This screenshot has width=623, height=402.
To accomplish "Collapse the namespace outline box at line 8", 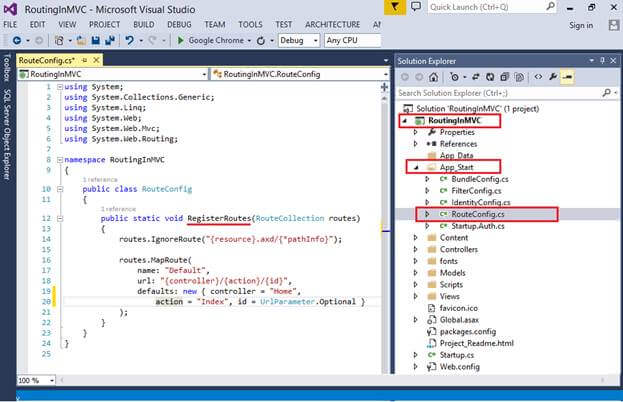I will point(60,160).
